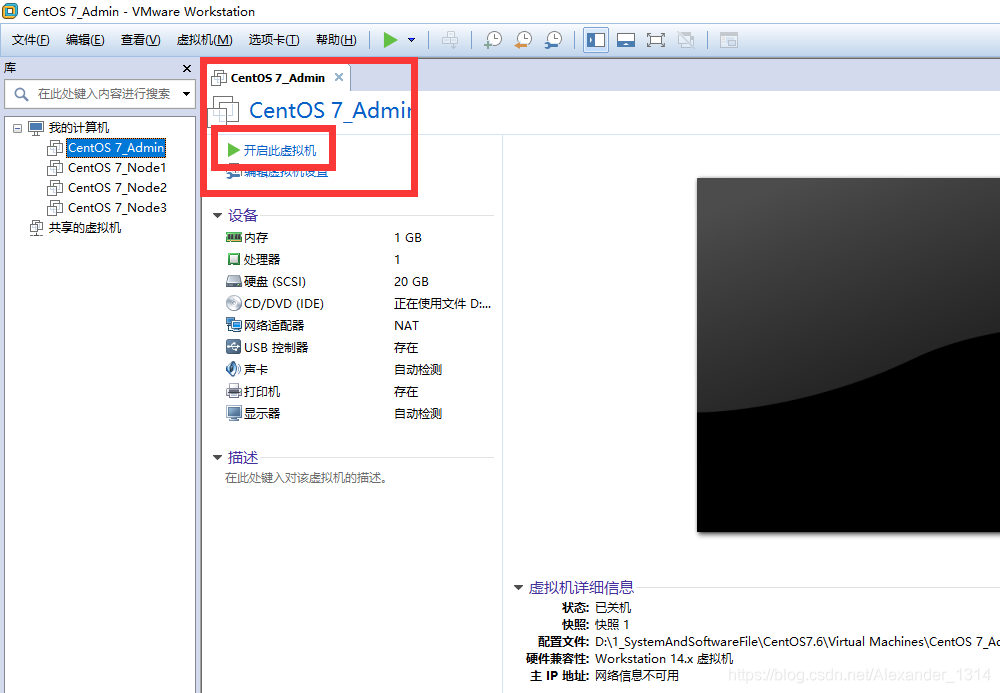Revert to snapshot using the toolbar icon
Viewport: 1000px width, 693px height.
(x=524, y=40)
